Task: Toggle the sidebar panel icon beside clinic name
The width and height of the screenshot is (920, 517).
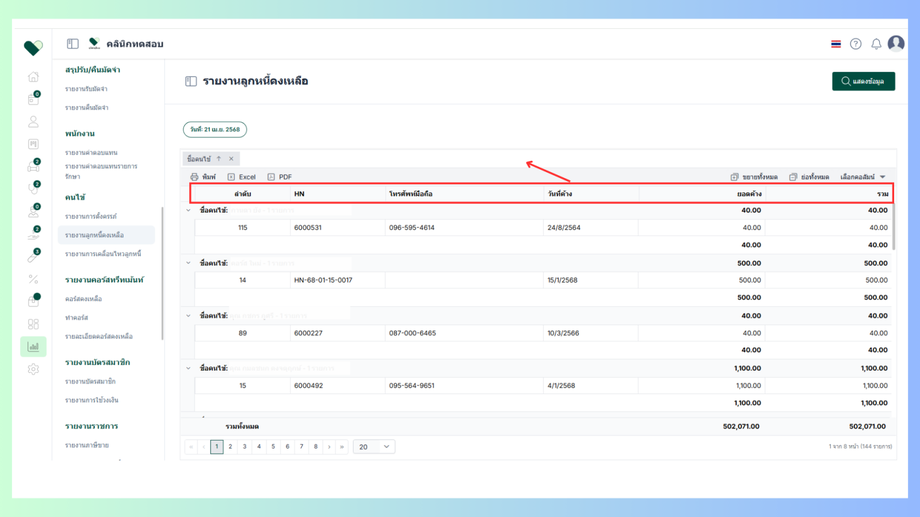Action: point(73,44)
